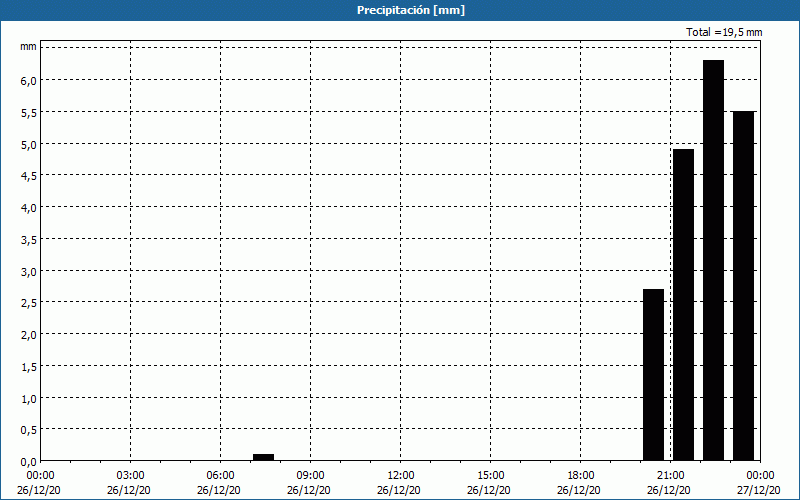
Task: Click the 5,5 mm bar nearest 00:00 27/12/20
Action: 743,286
